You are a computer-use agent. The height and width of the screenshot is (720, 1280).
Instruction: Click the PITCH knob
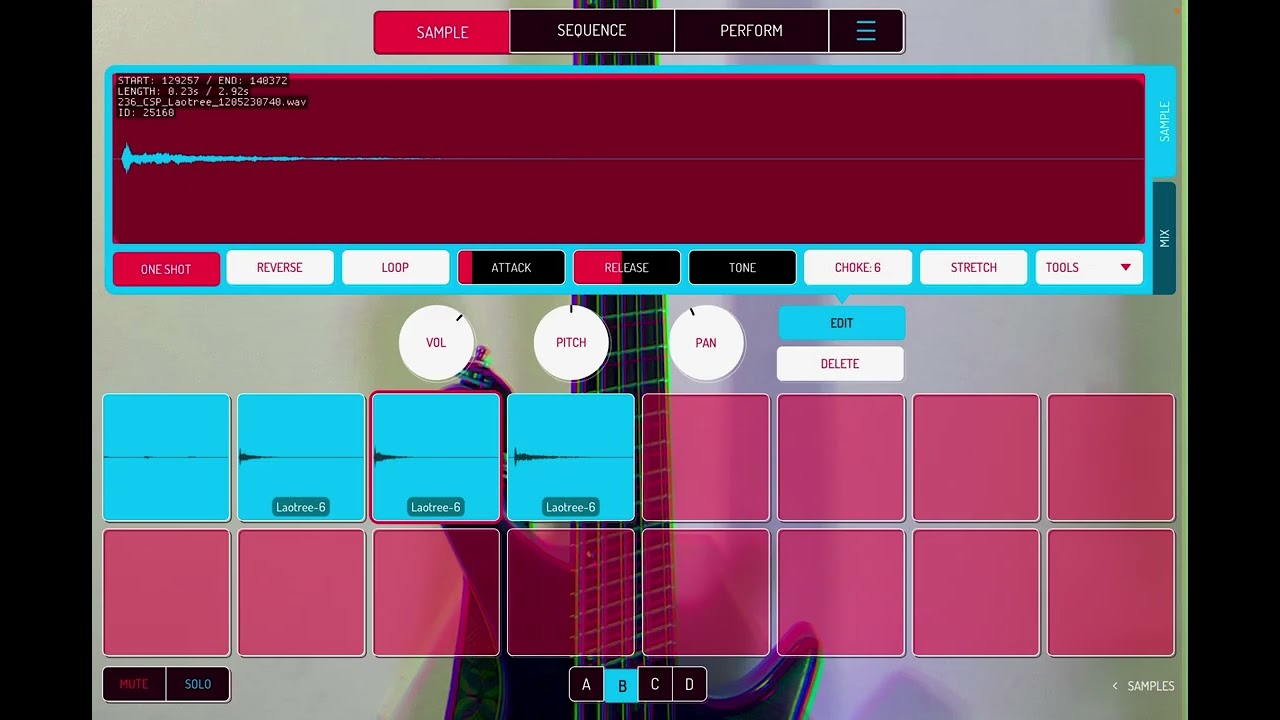click(571, 343)
